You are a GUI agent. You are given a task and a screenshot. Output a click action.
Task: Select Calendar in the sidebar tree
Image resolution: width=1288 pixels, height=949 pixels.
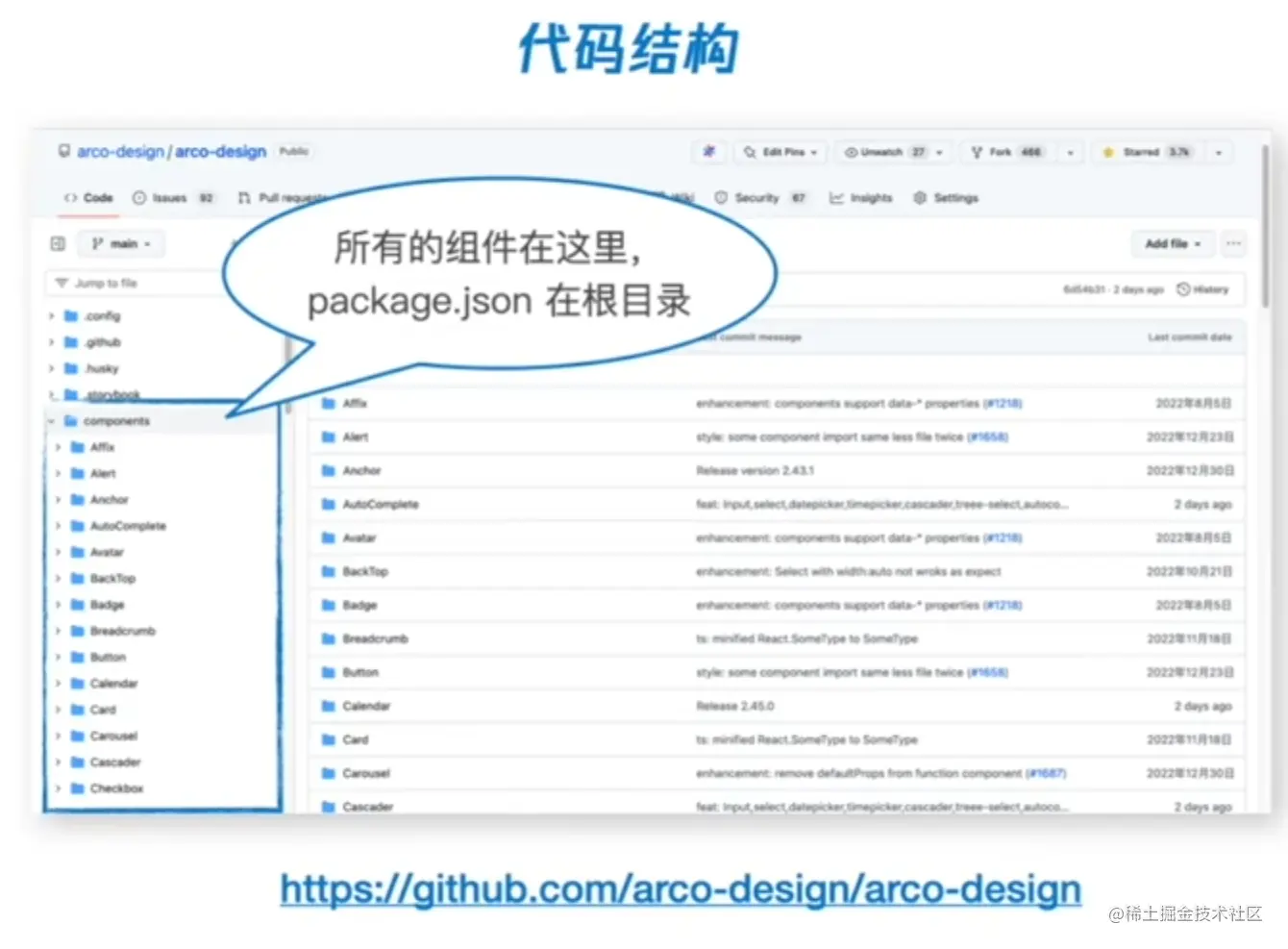(x=113, y=684)
